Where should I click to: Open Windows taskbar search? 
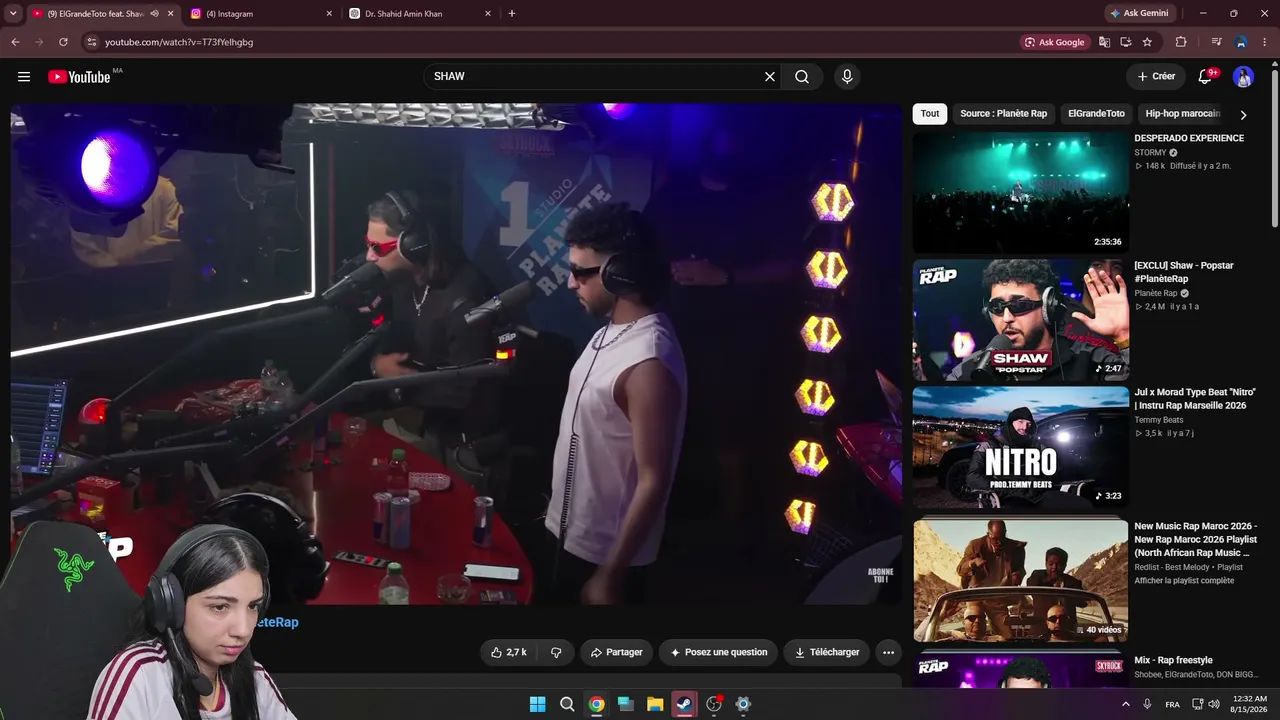(x=567, y=704)
